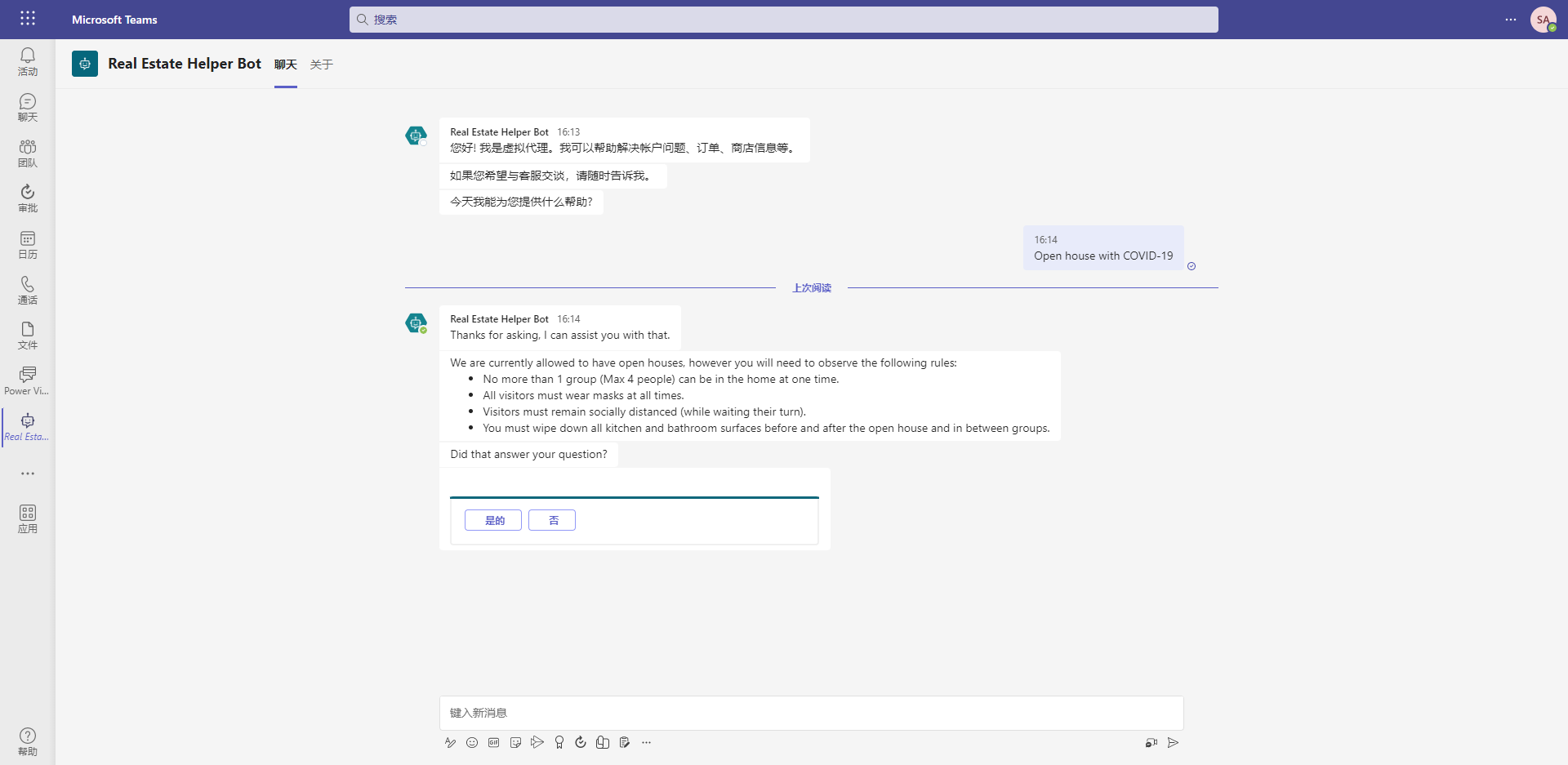Open more messaging extensions ellipsis

coord(646,742)
